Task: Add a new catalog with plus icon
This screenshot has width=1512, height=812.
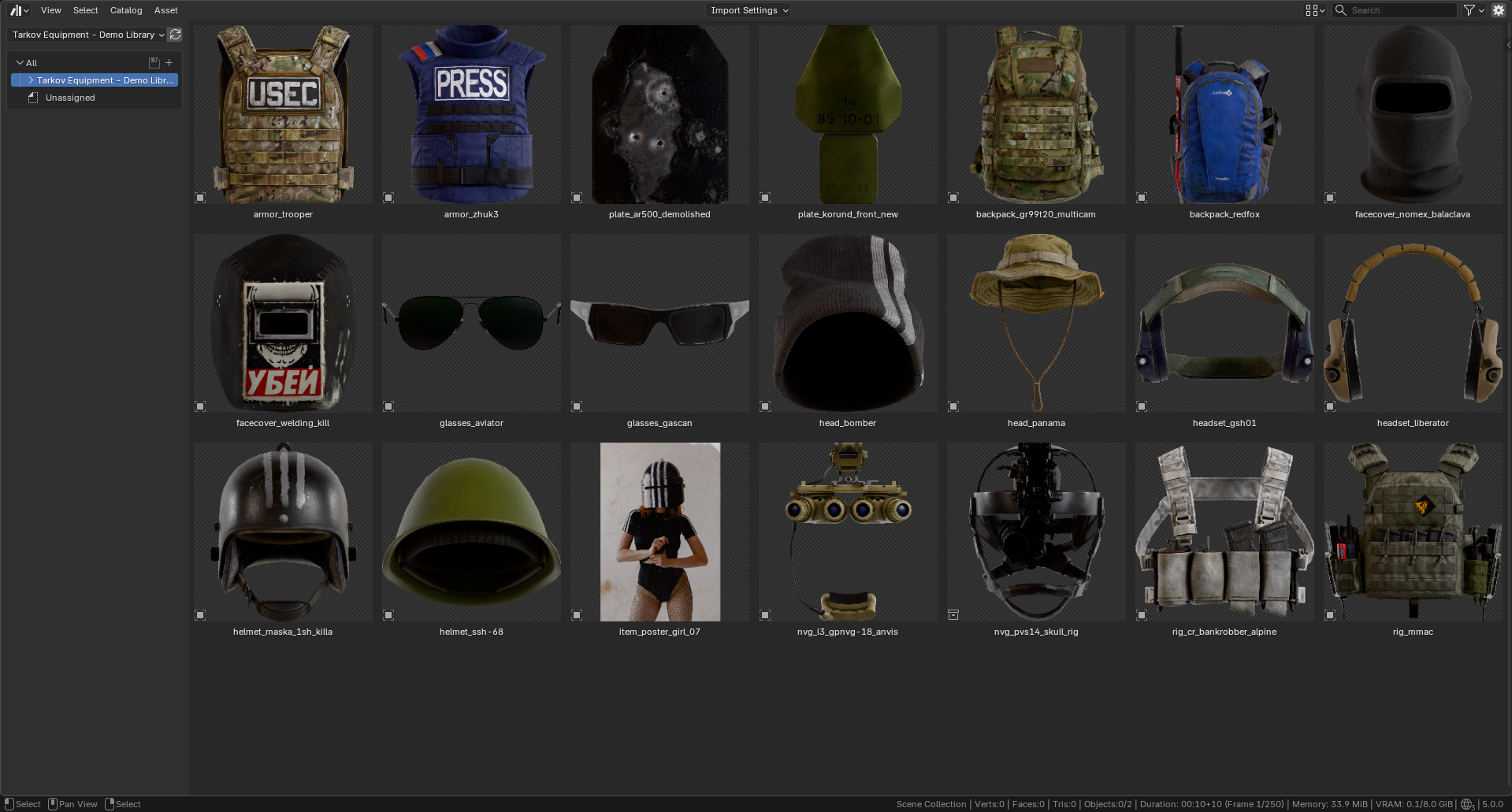Action: pos(169,63)
